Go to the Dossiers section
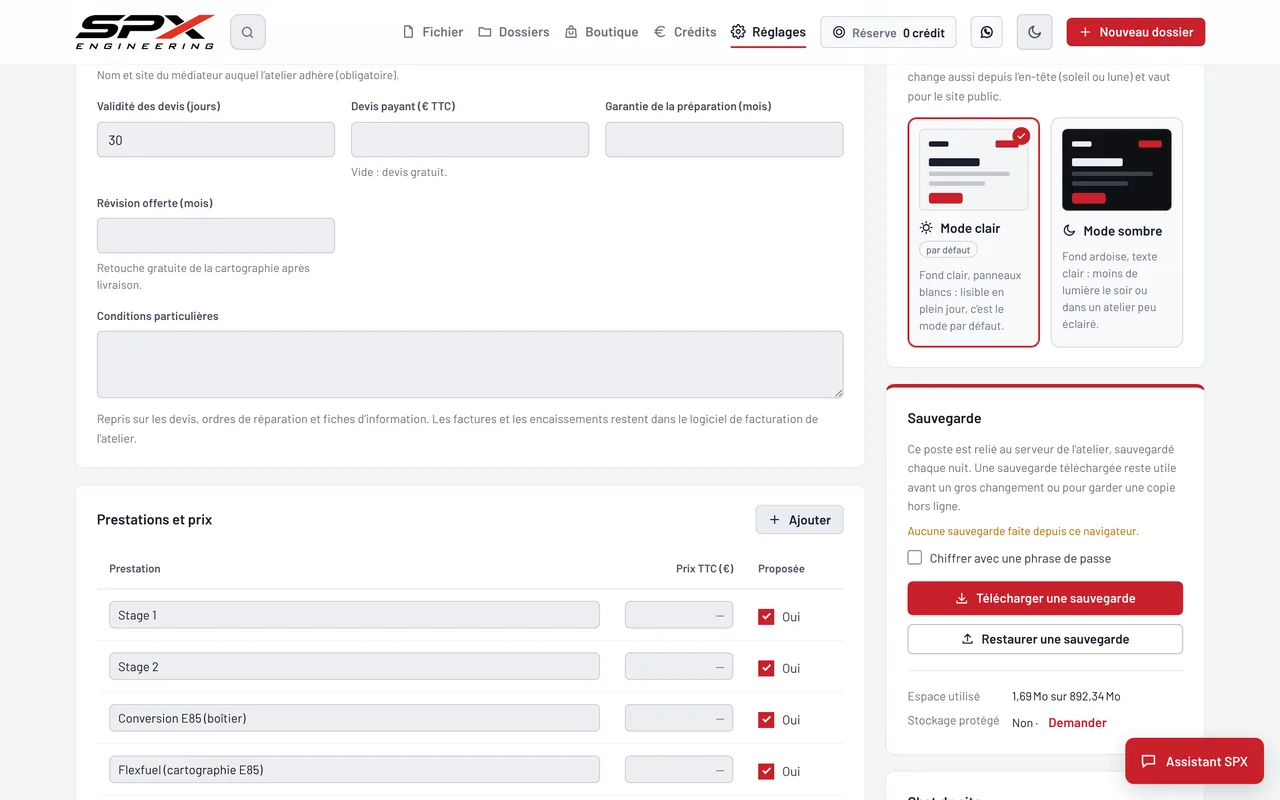This screenshot has height=800, width=1280. click(x=514, y=32)
